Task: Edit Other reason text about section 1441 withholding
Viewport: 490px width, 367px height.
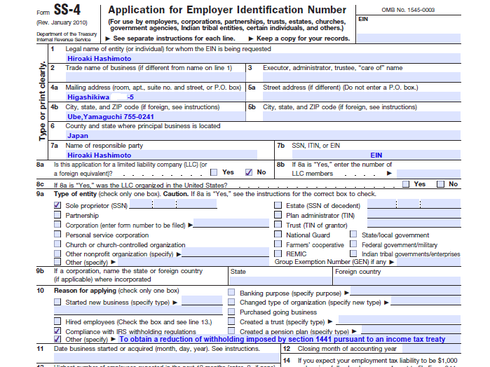Action: tap(290, 339)
